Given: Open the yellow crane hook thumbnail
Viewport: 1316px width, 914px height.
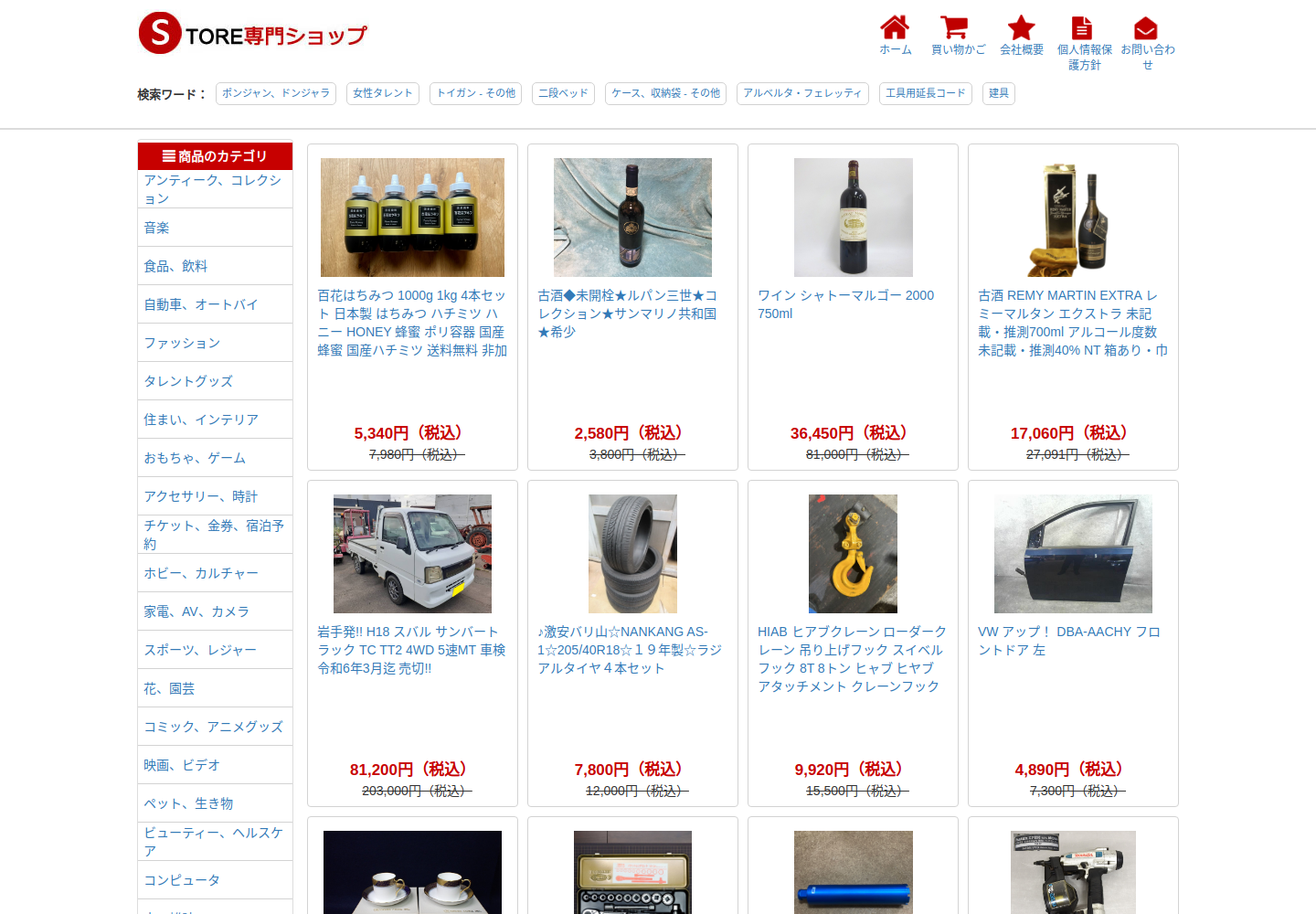Looking at the screenshot, I should coord(853,554).
